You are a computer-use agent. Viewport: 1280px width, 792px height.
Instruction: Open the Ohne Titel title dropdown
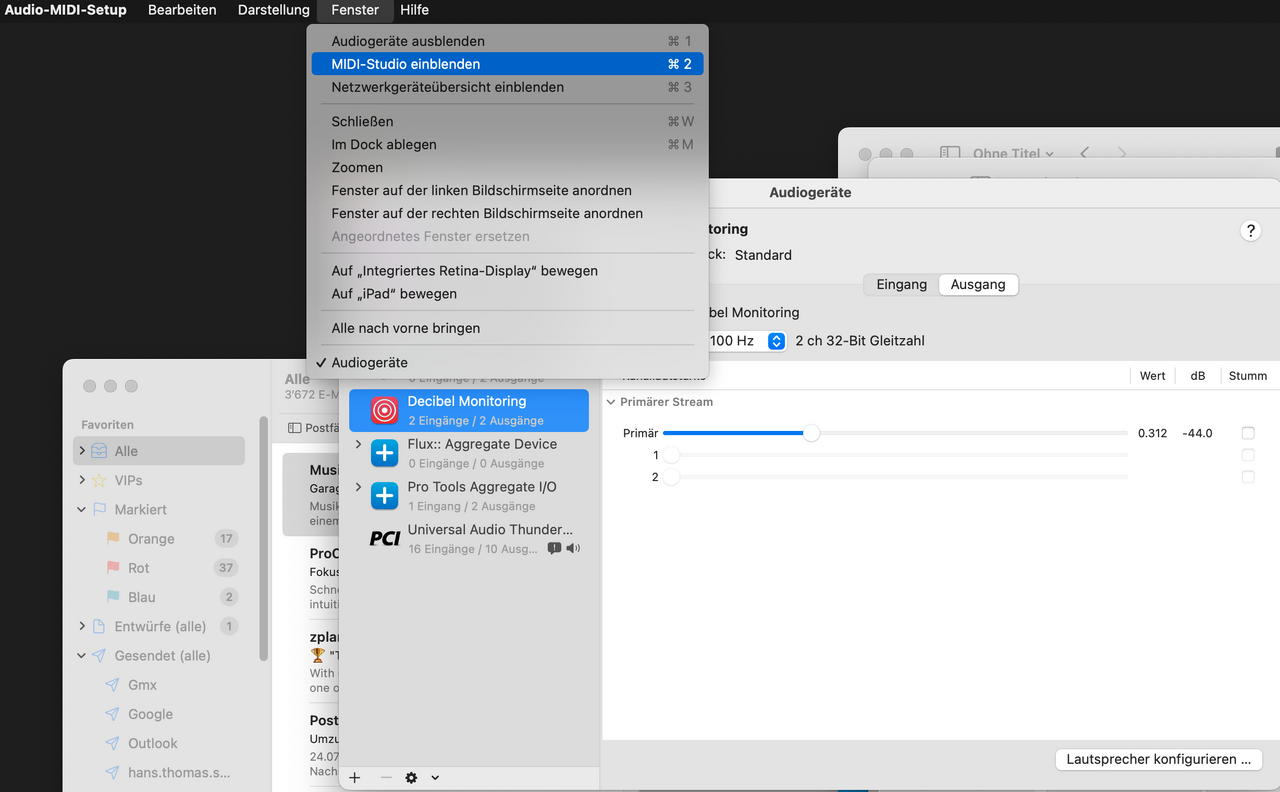1014,153
